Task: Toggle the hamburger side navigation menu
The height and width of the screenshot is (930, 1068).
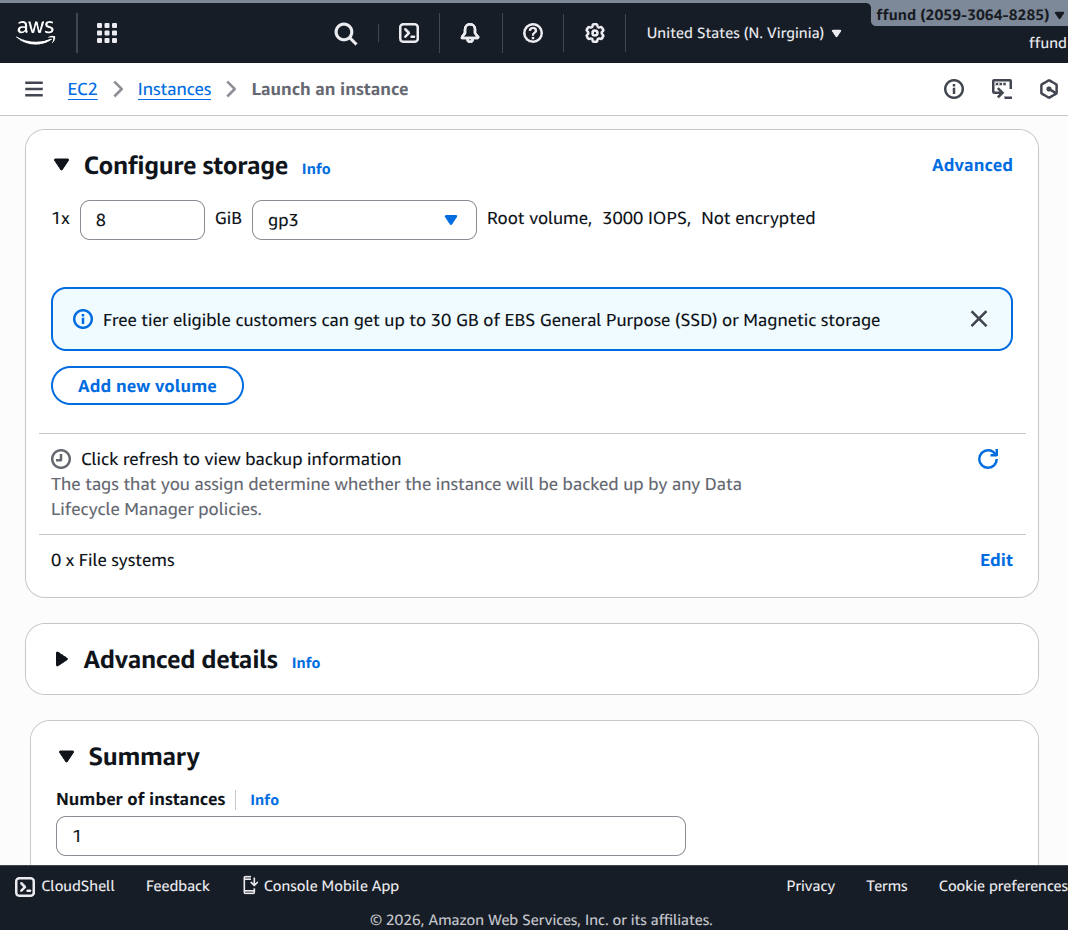Action: coord(34,89)
